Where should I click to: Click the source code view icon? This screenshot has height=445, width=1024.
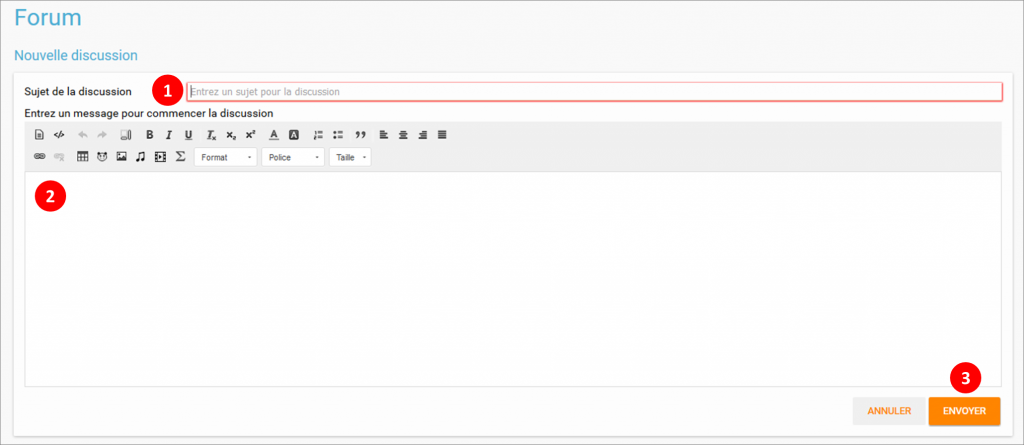(59, 134)
